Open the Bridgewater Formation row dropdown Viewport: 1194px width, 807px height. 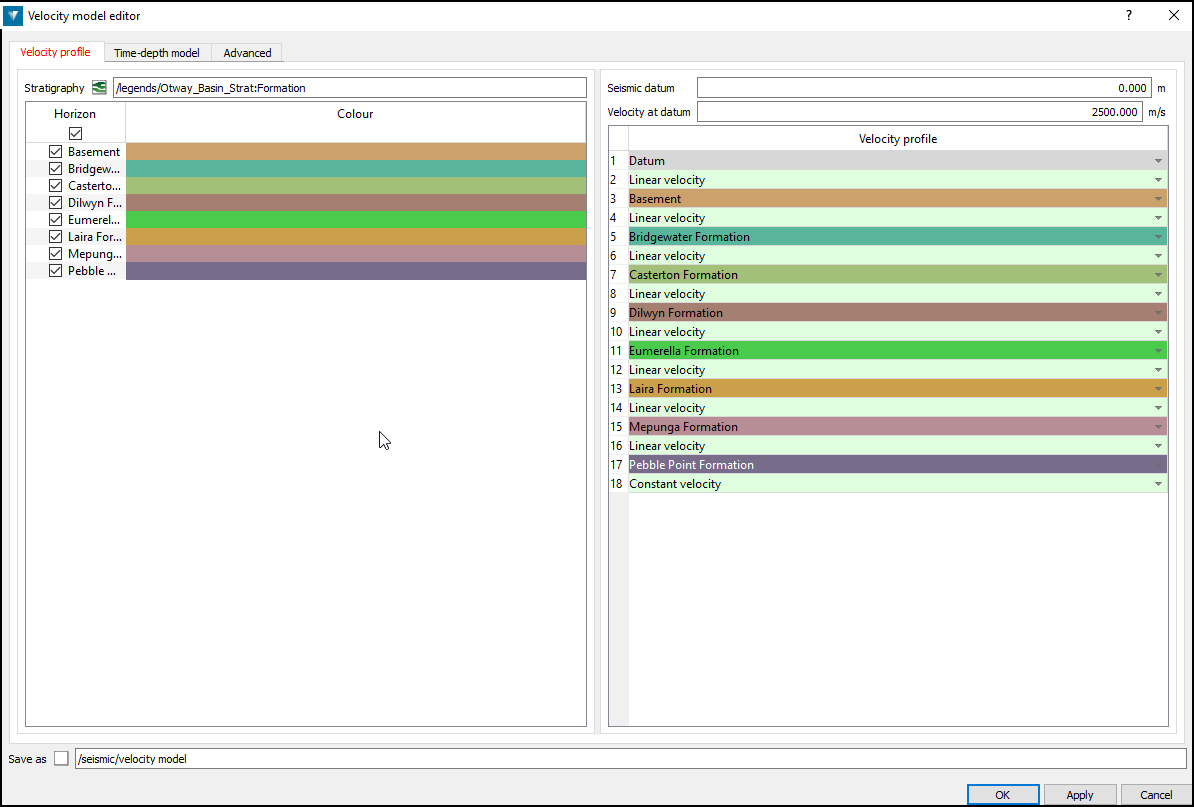click(x=1158, y=236)
